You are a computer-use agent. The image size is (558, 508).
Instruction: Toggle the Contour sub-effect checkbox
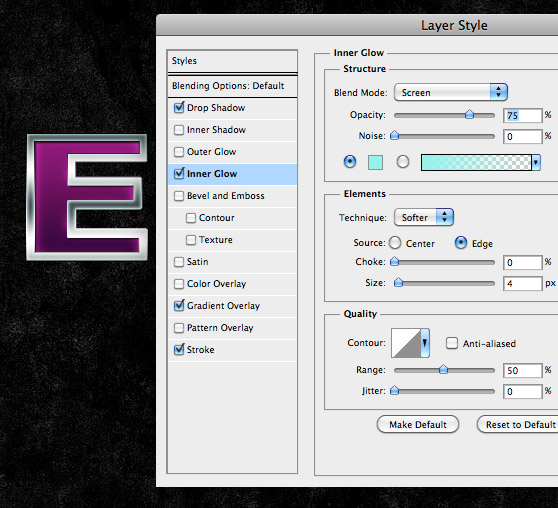[x=191, y=218]
